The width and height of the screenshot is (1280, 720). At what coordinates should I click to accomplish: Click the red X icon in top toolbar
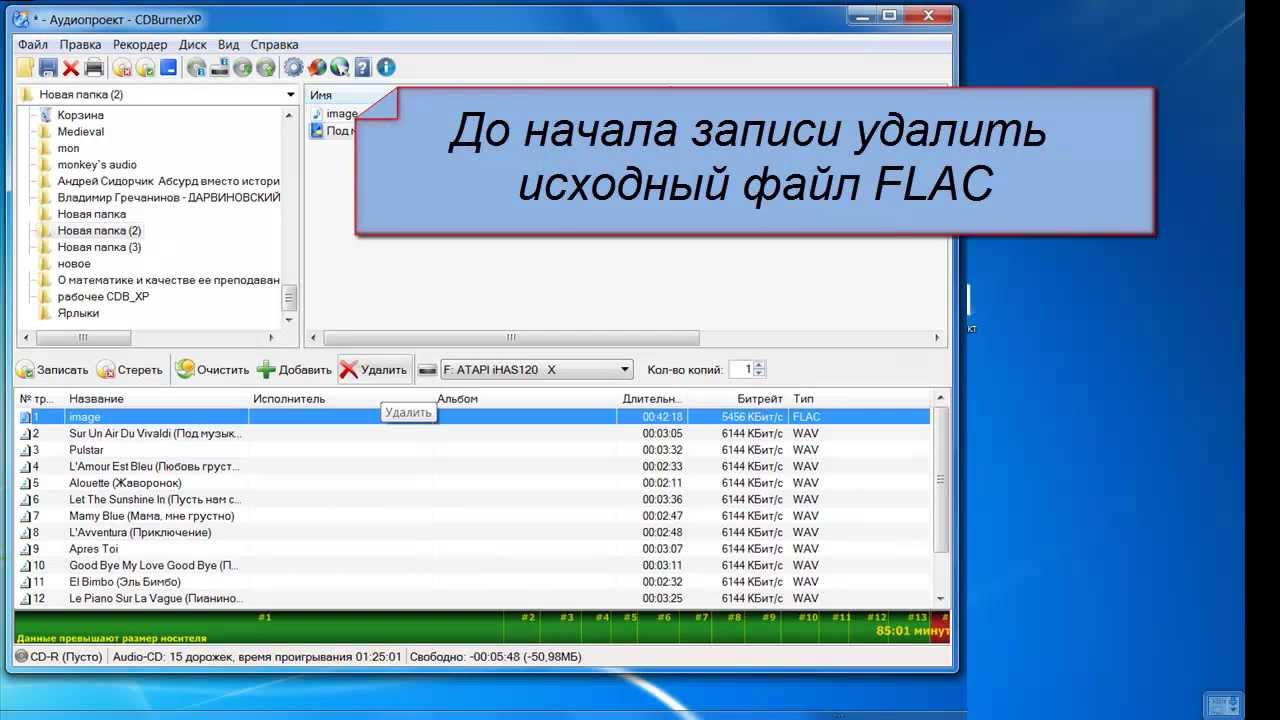71,68
